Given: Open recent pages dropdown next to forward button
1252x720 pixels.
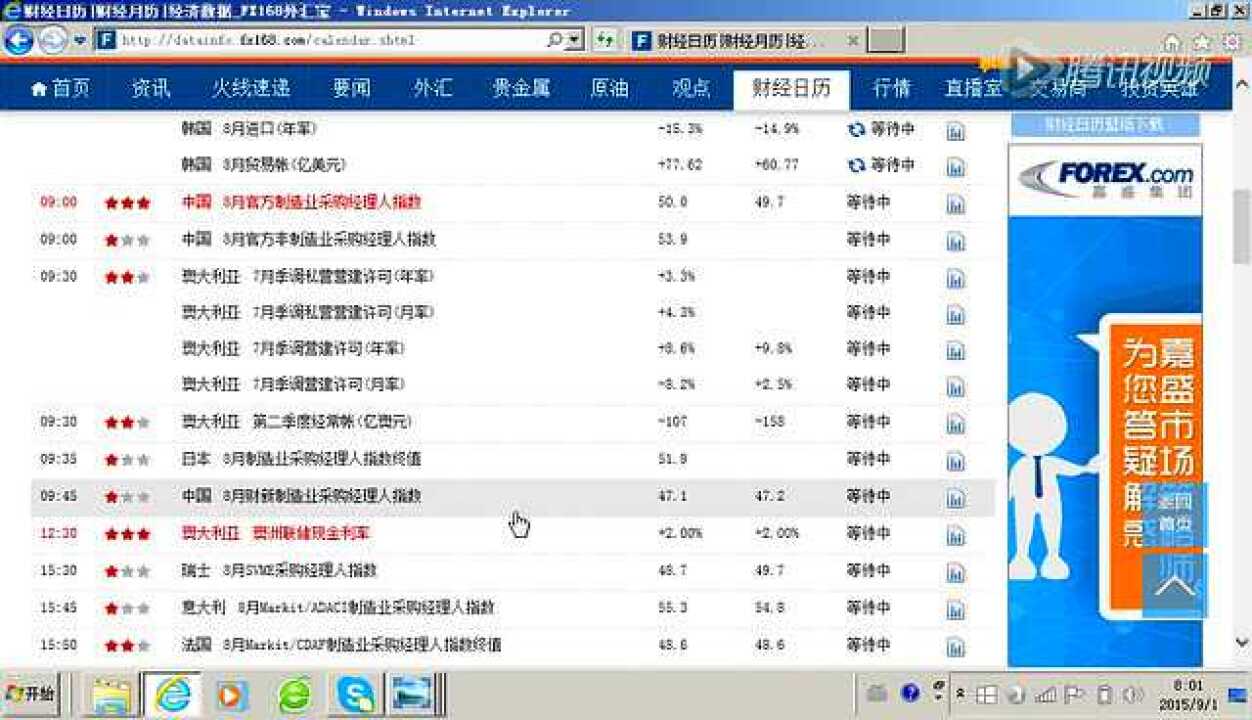Looking at the screenshot, I should pos(80,41).
